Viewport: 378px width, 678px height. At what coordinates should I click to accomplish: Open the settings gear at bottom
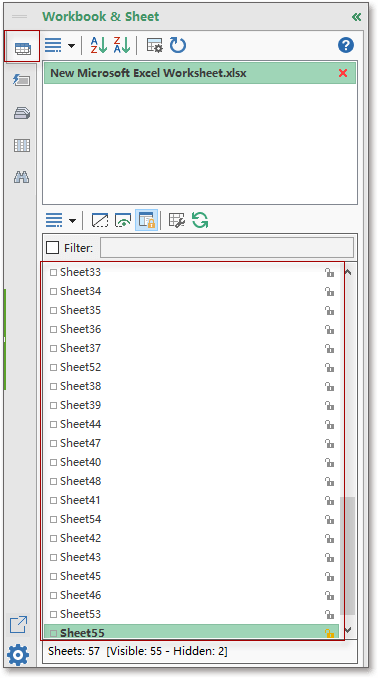pyautogui.click(x=18, y=655)
